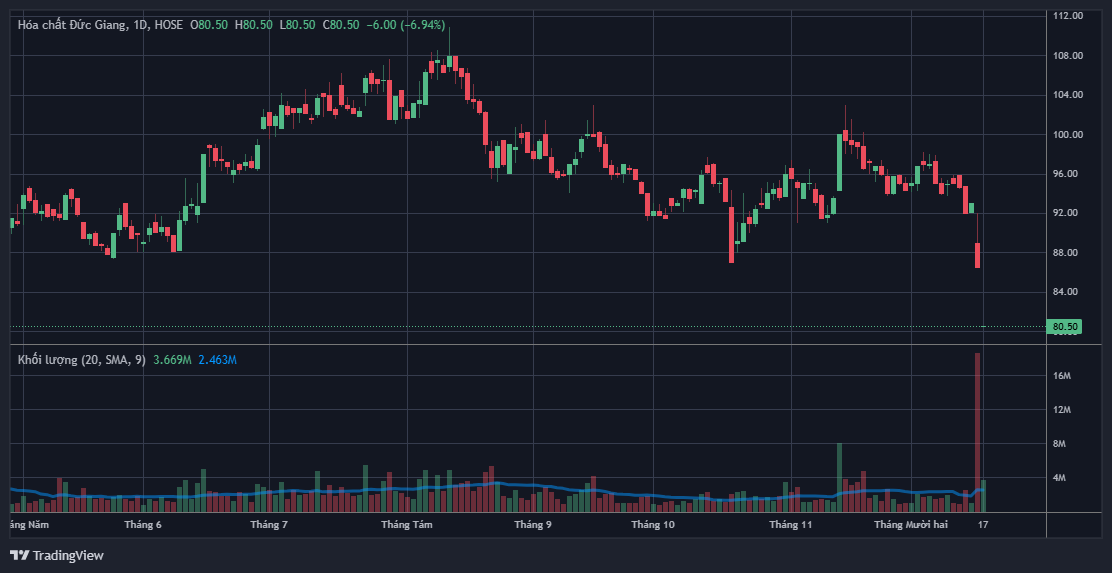Viewport: 1112px width, 573px height.
Task: Click the Tháng Tám label on the time axis
Action: (407, 524)
